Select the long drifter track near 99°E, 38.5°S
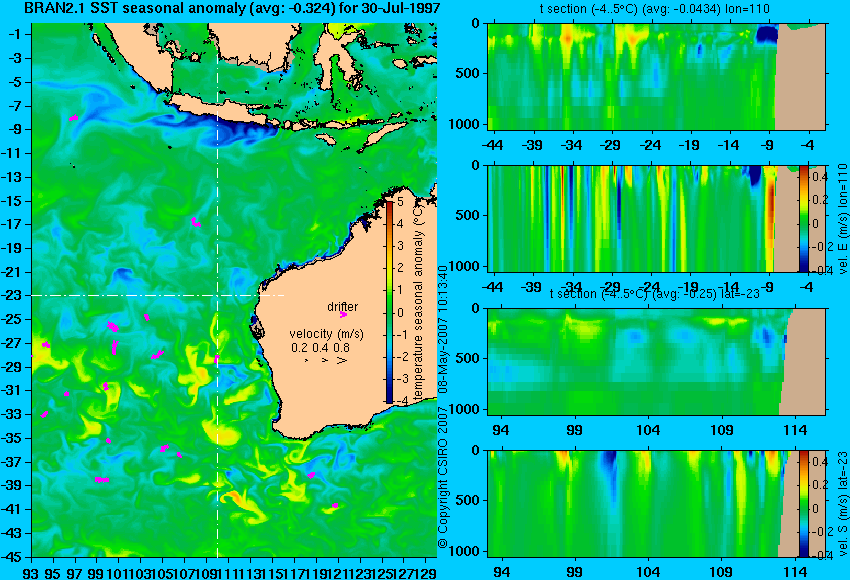The width and height of the screenshot is (850, 580). coord(102,480)
